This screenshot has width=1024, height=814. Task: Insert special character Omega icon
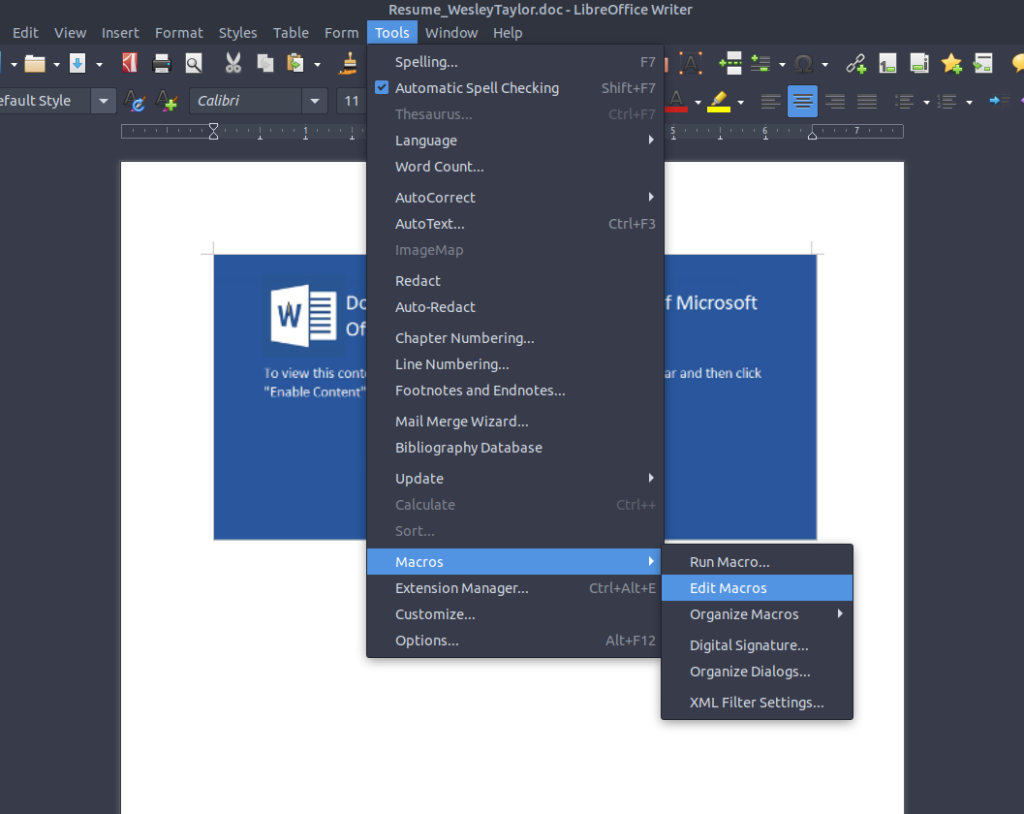(803, 64)
